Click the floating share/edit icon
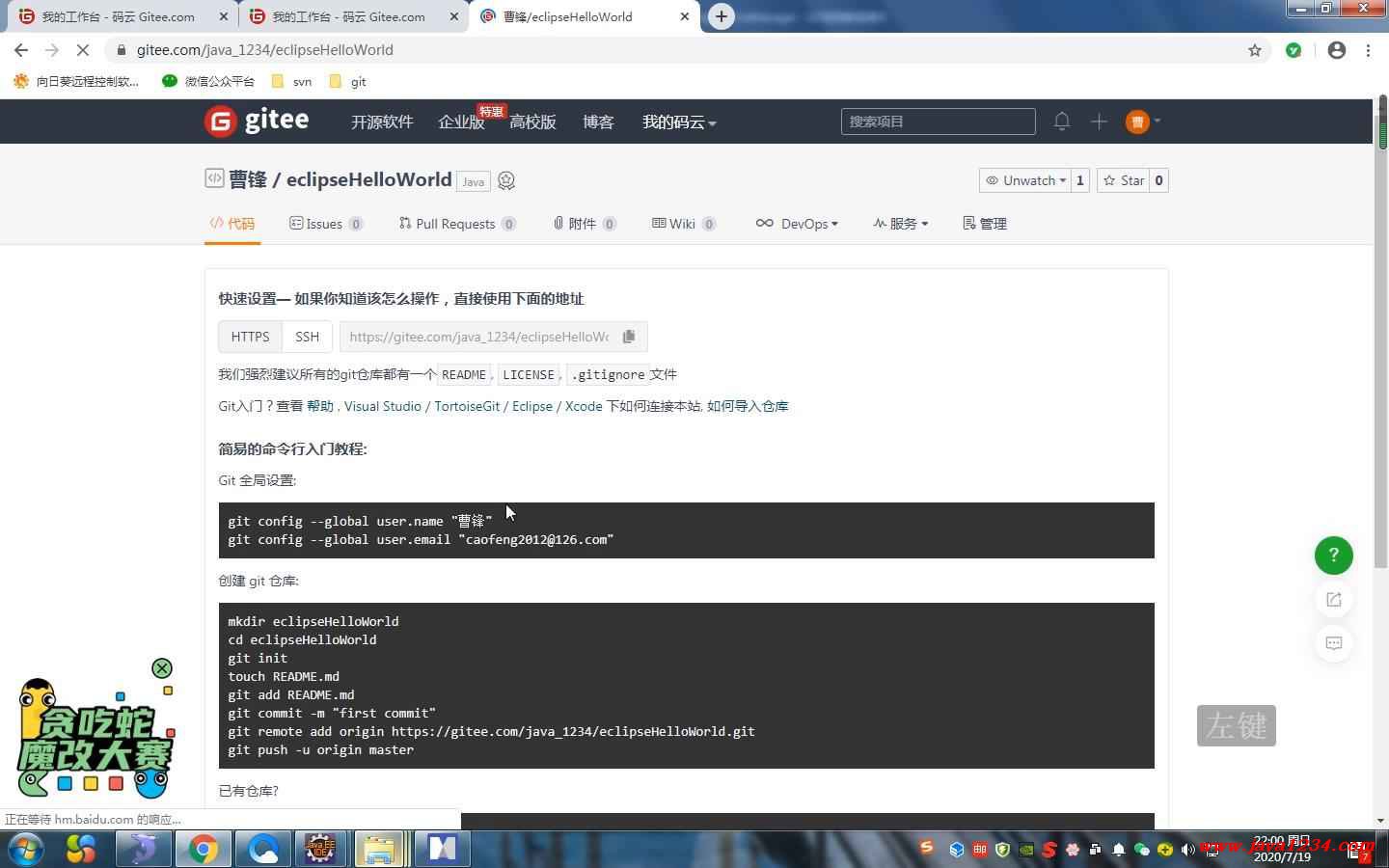The width and height of the screenshot is (1389, 868). click(x=1334, y=600)
